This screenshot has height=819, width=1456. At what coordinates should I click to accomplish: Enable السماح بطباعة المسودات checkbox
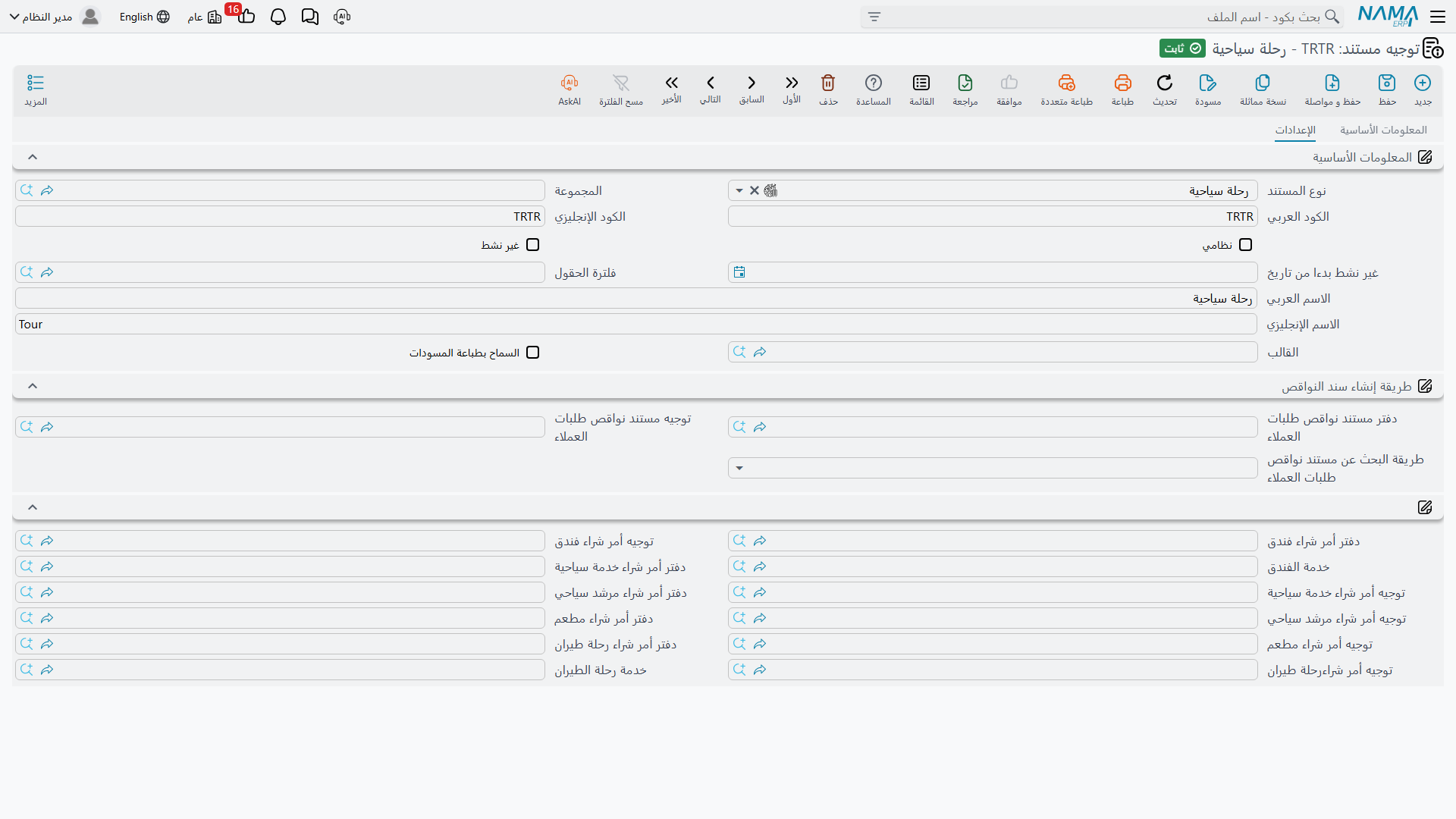533,352
